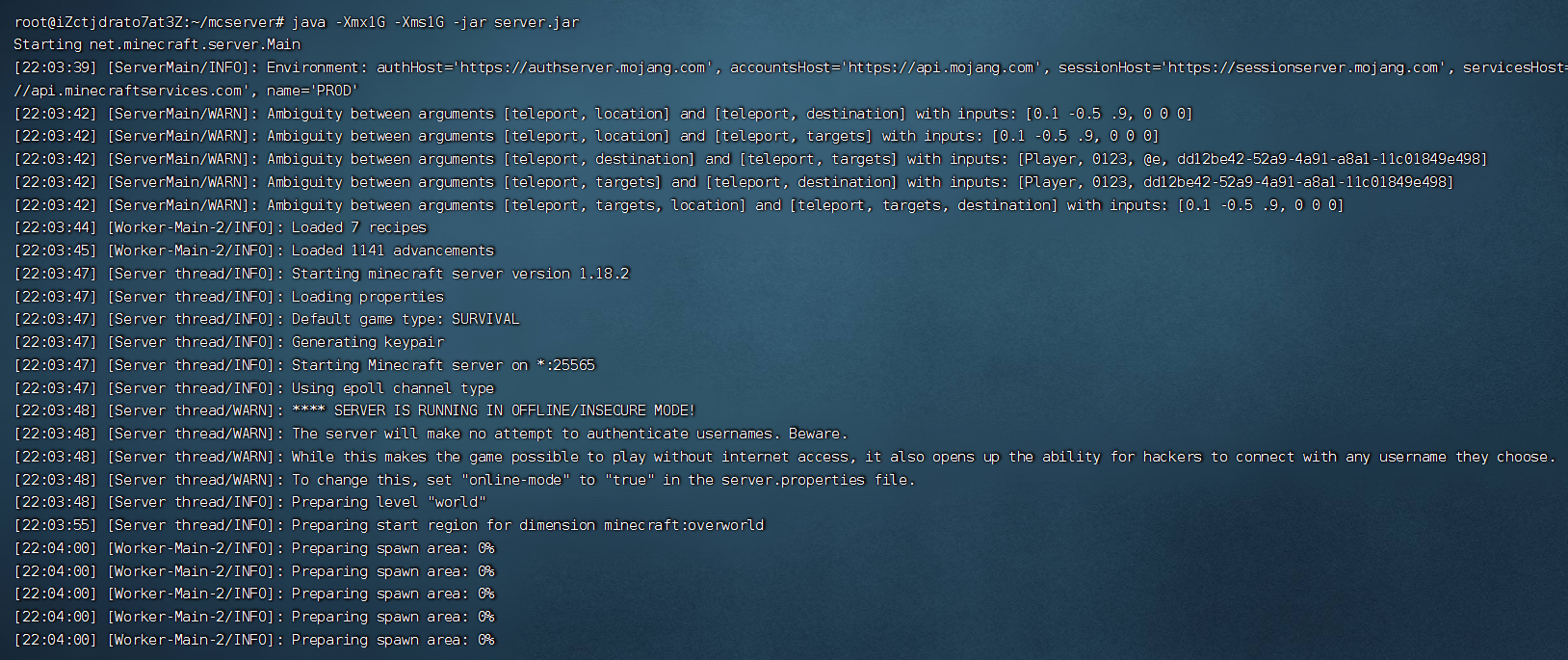Click the api.minecraftservices.com path
The width and height of the screenshot is (1568, 660).
click(128, 91)
